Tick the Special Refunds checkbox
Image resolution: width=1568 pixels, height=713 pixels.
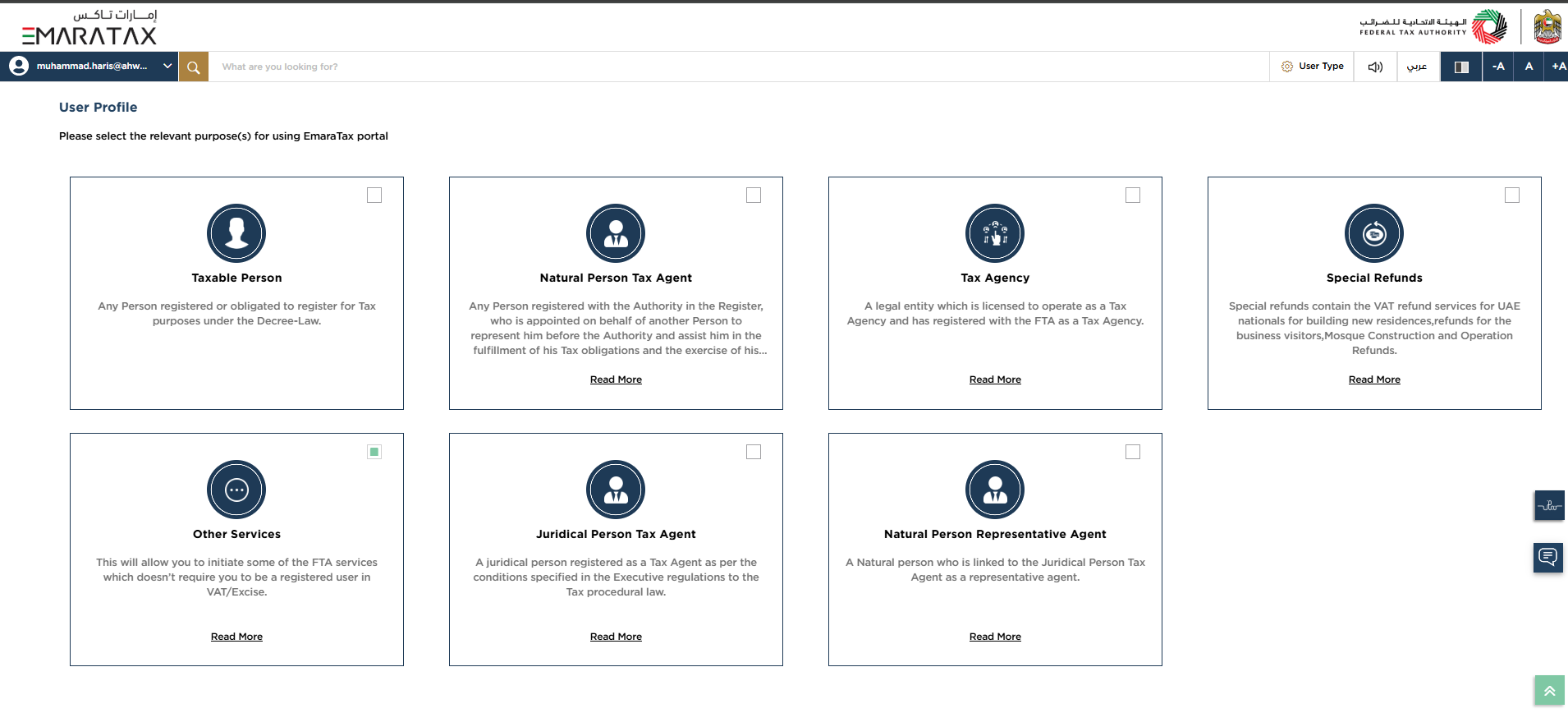(1512, 195)
